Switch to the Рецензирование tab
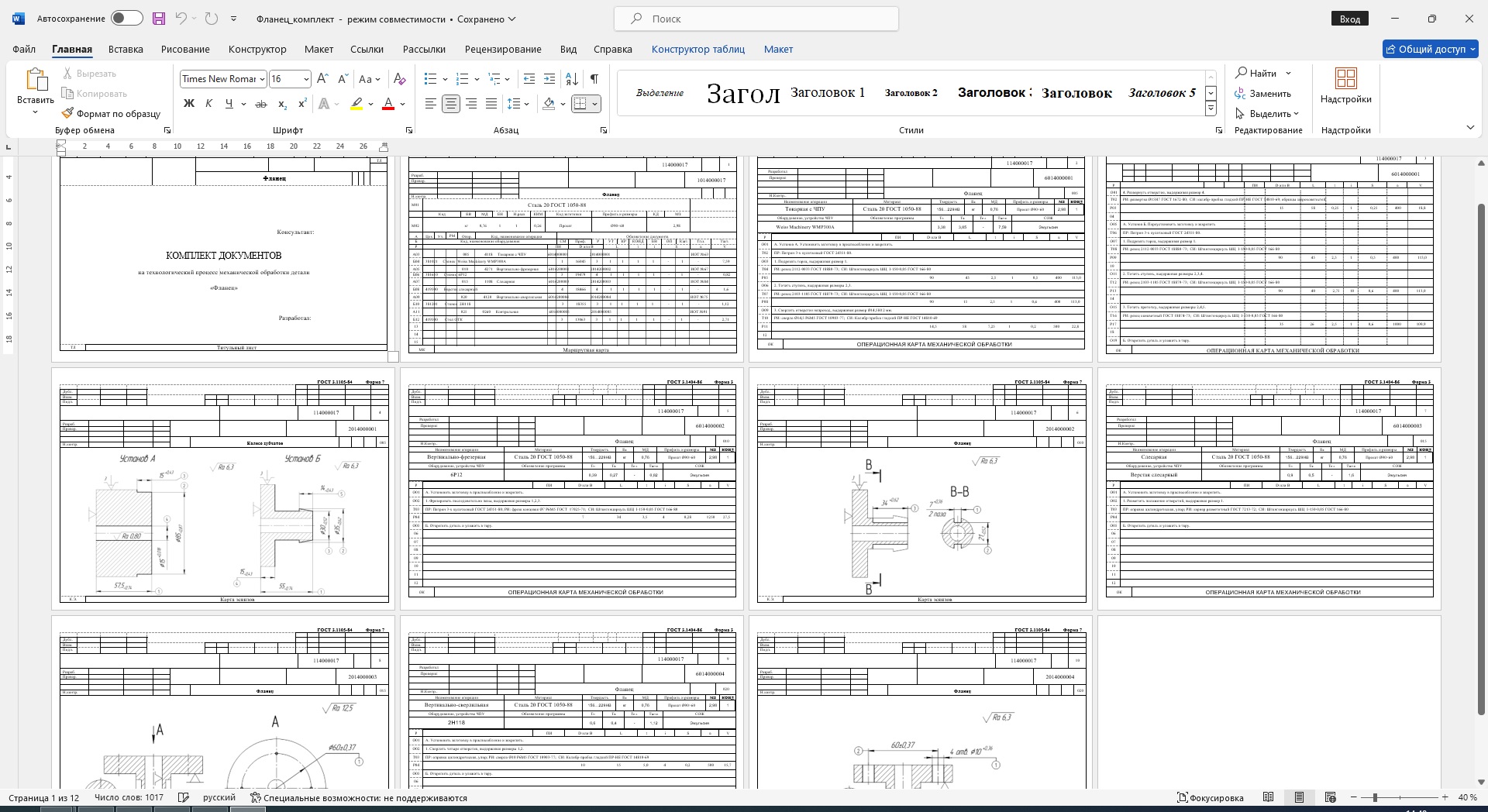Screen dimensions: 1488x812 click(x=503, y=49)
